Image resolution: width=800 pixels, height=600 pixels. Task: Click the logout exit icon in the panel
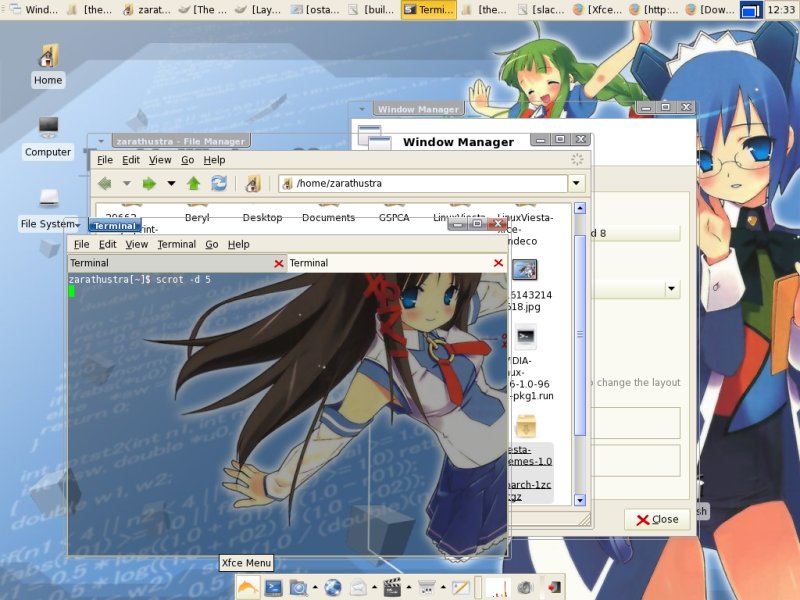(x=554, y=588)
